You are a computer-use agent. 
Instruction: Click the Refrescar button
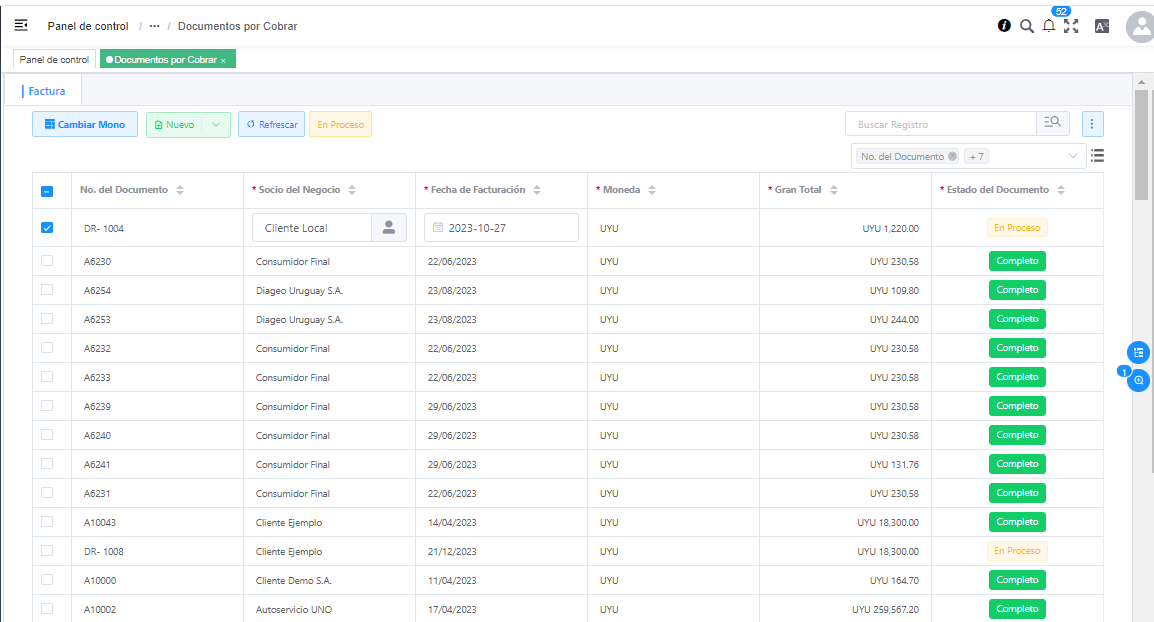point(271,125)
